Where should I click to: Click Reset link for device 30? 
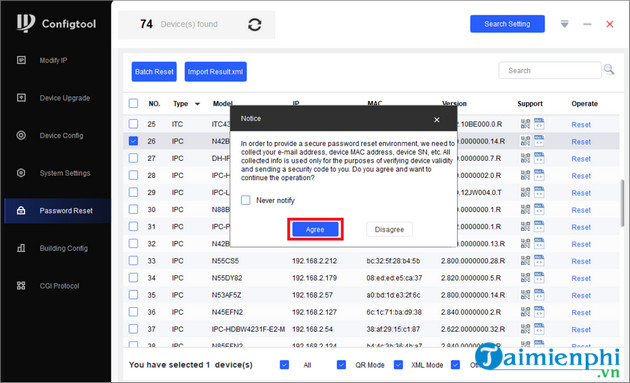581,210
